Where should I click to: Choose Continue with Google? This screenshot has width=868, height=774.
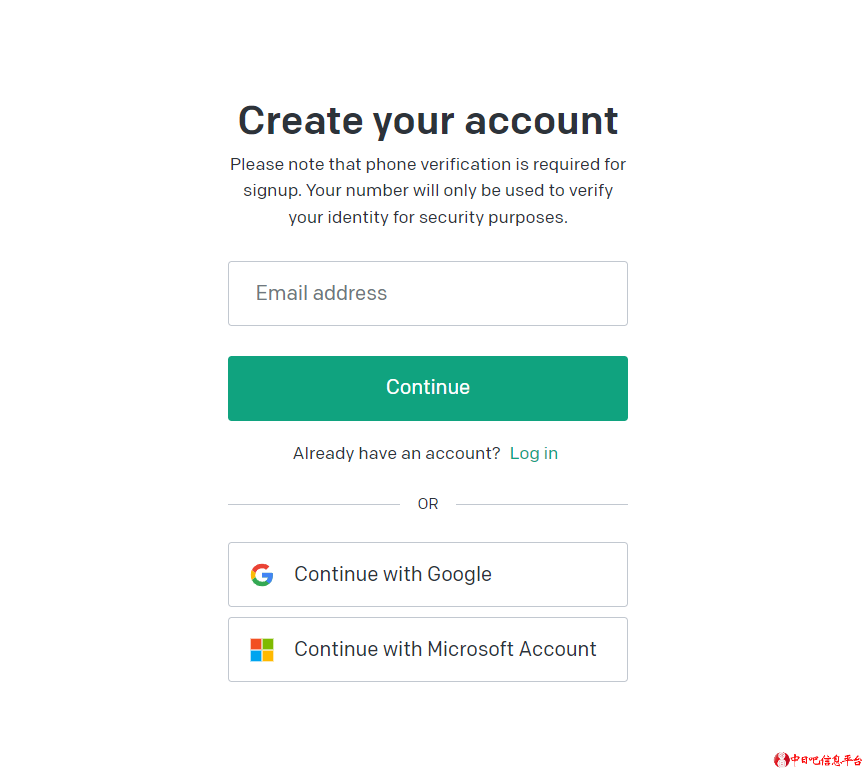(x=427, y=575)
